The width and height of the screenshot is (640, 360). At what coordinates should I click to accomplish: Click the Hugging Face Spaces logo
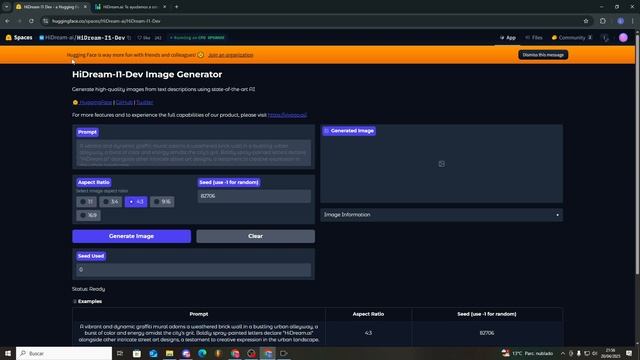point(19,38)
